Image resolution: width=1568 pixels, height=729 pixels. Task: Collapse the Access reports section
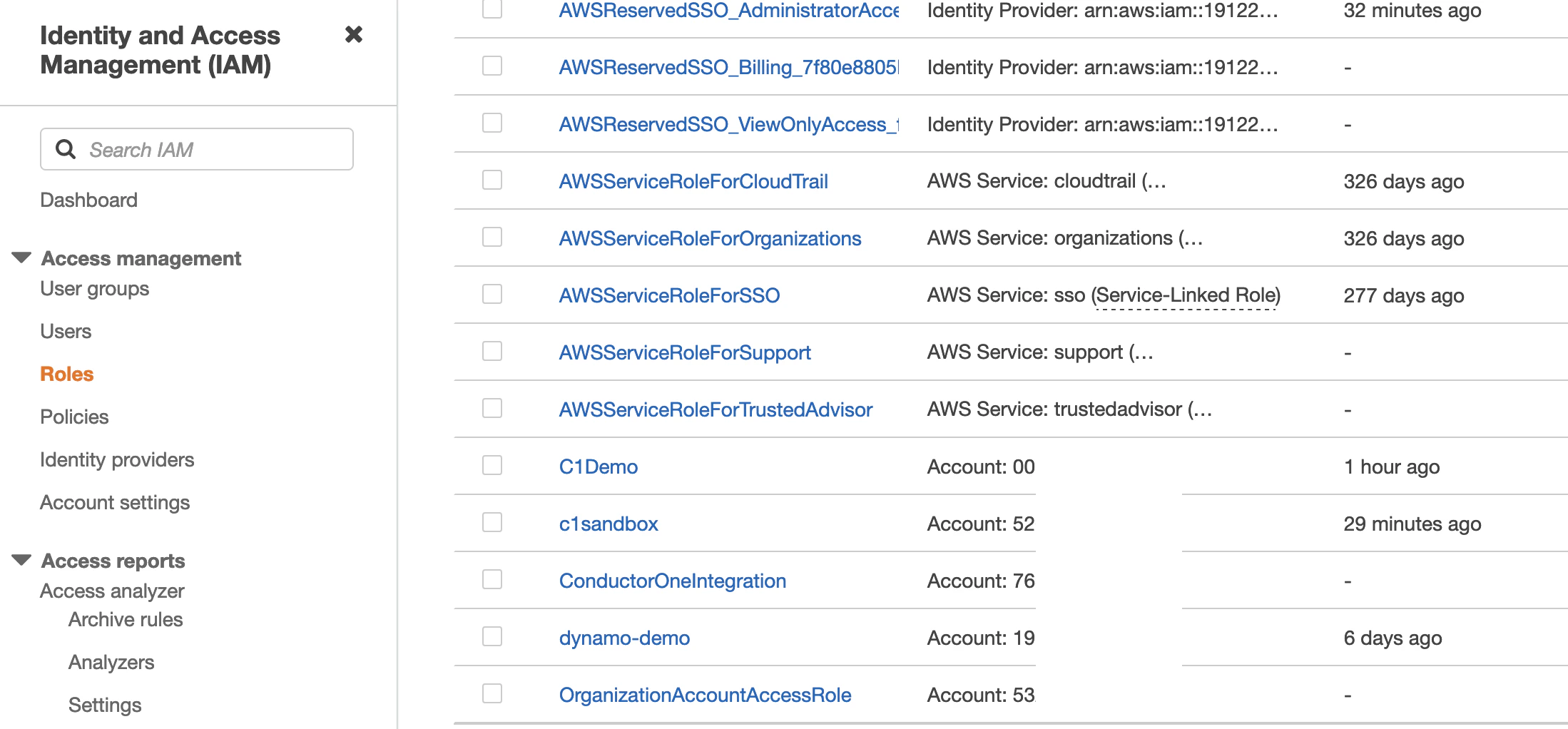coord(21,560)
